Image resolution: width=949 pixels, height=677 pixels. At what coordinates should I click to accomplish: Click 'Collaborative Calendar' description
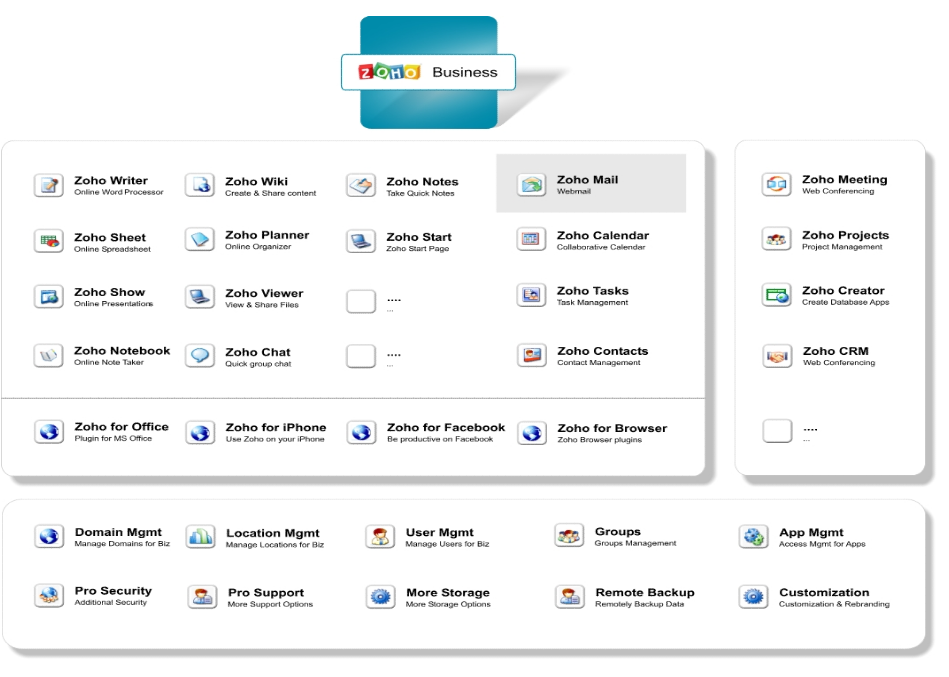[x=601, y=247]
